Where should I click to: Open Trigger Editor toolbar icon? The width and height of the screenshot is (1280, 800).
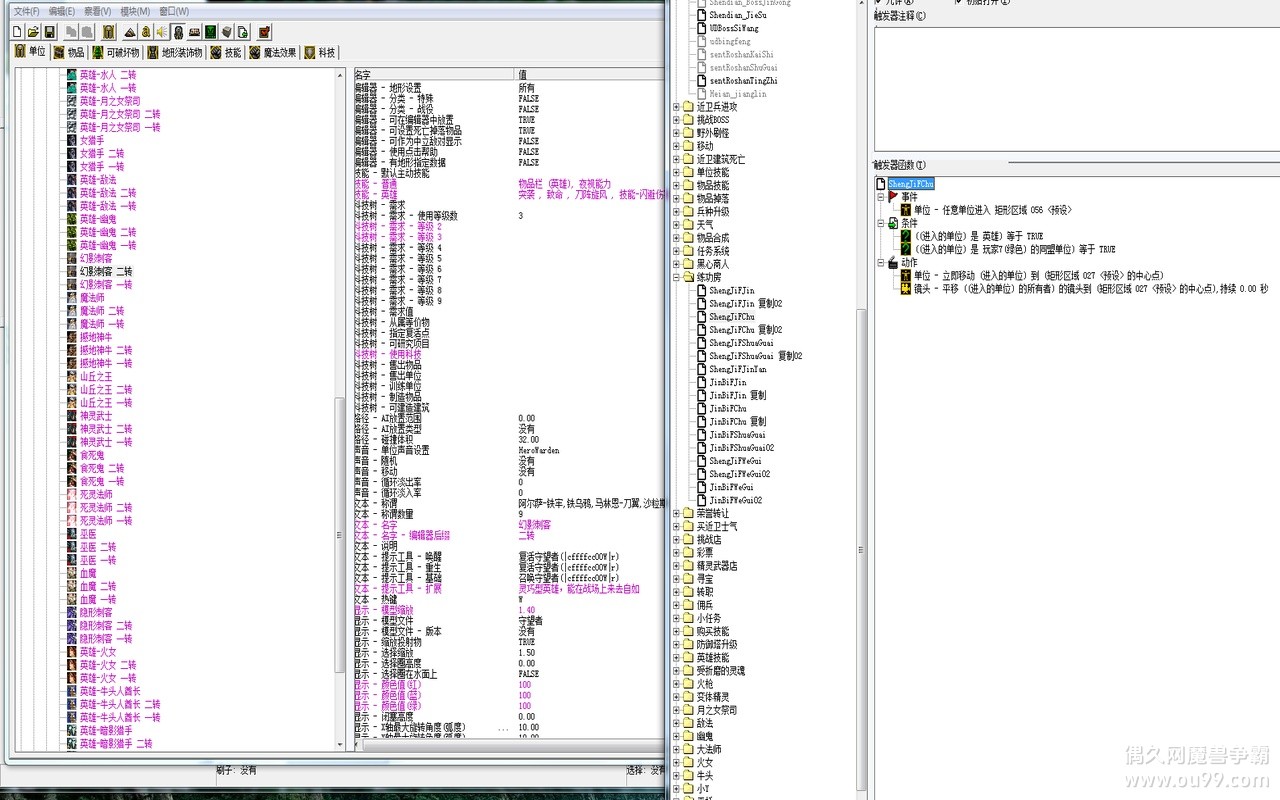click(x=147, y=32)
